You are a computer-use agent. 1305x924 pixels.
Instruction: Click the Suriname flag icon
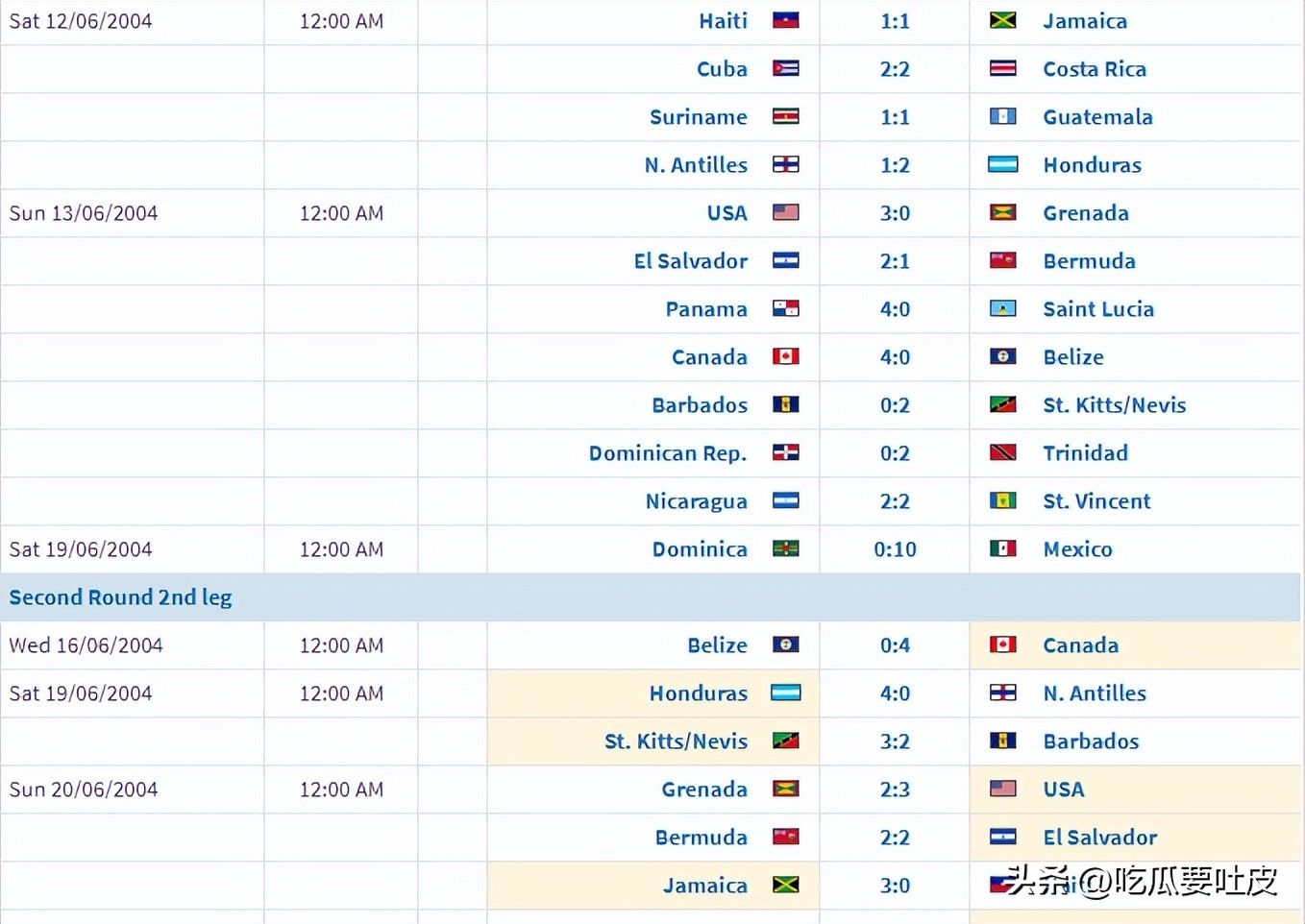pos(785,116)
